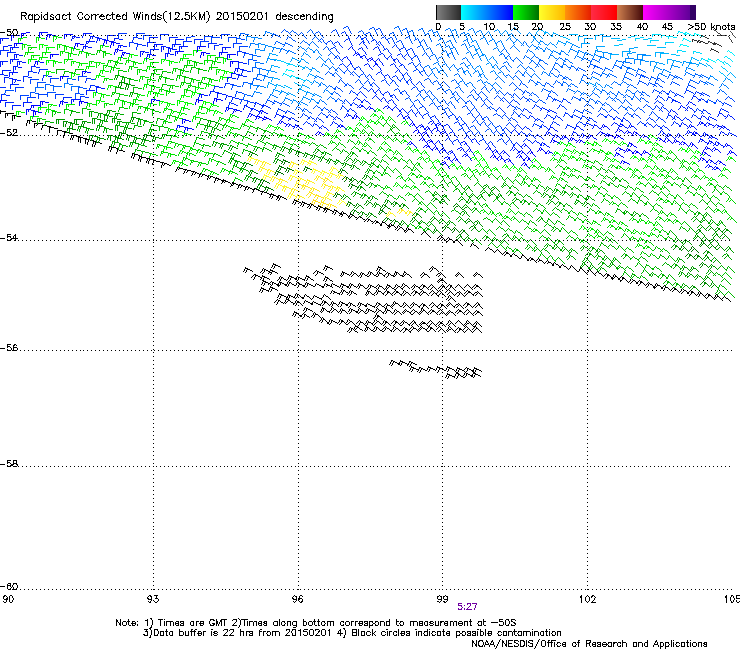Click the '>50 knots' legend label
The height and width of the screenshot is (650, 740).
711,27
